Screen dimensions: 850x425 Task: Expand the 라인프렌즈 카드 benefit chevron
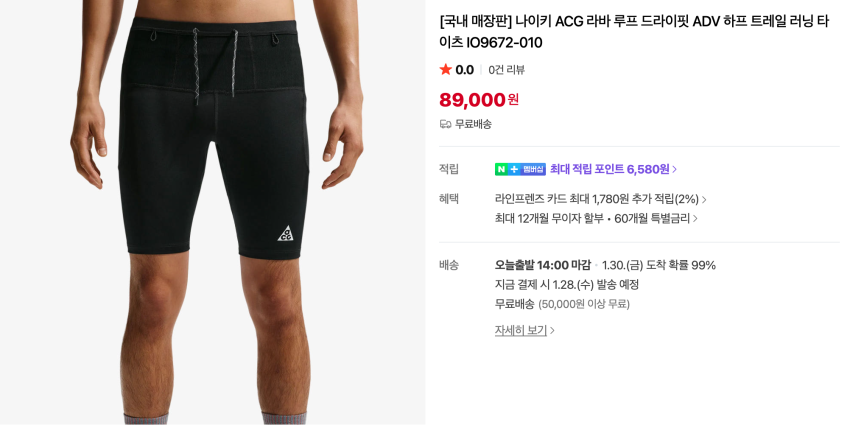[704, 200]
